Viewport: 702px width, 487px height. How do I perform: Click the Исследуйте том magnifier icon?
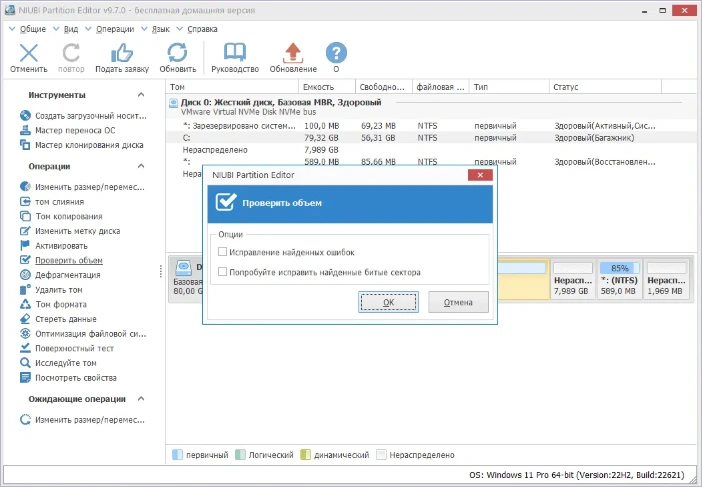coord(25,363)
